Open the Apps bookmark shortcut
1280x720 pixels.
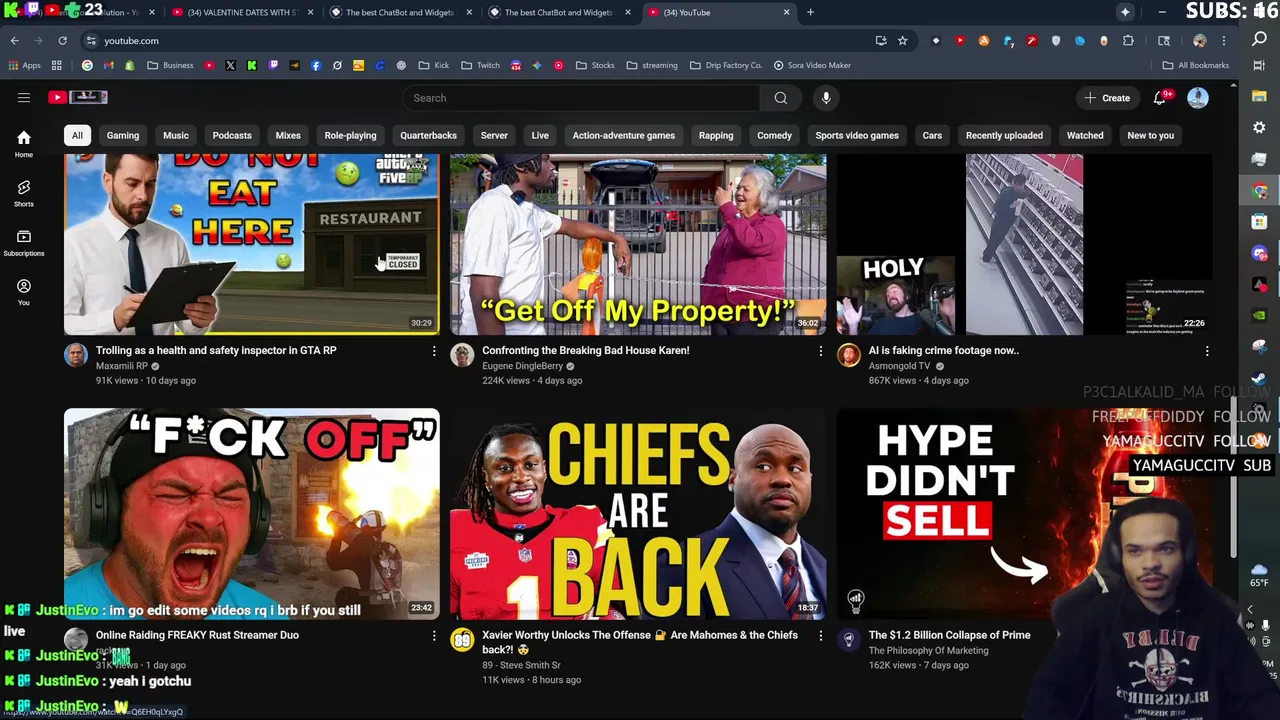[25, 66]
